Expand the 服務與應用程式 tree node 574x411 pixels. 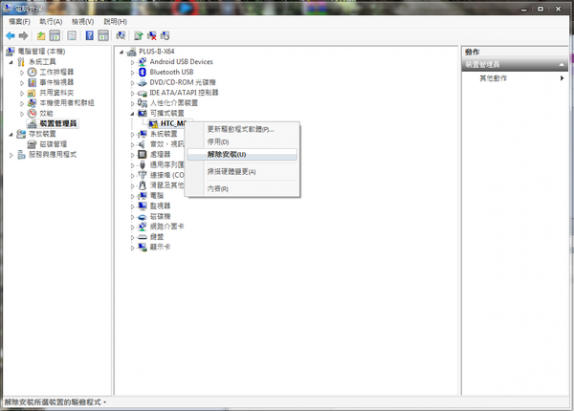pos(11,155)
